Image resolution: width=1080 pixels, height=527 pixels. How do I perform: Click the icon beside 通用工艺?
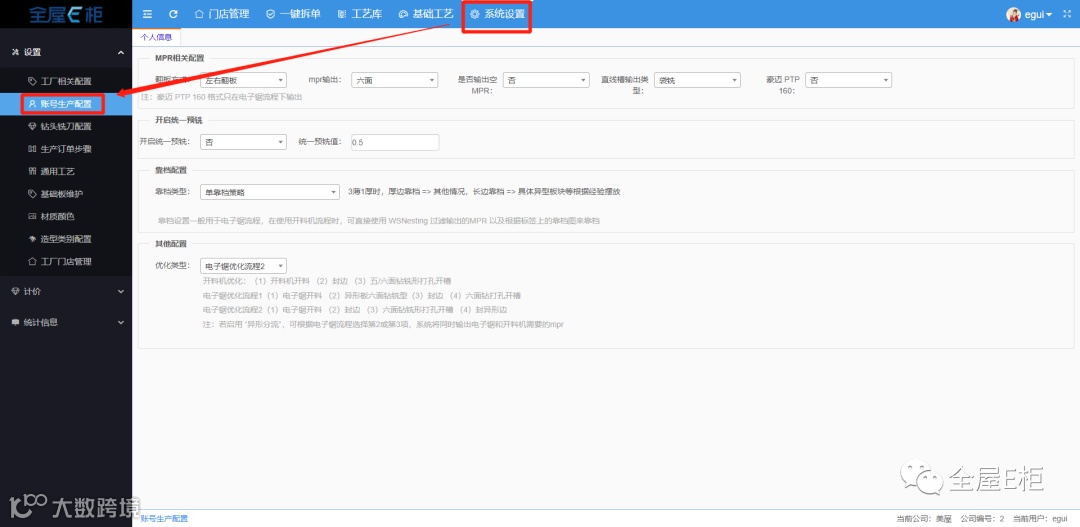pos(32,172)
